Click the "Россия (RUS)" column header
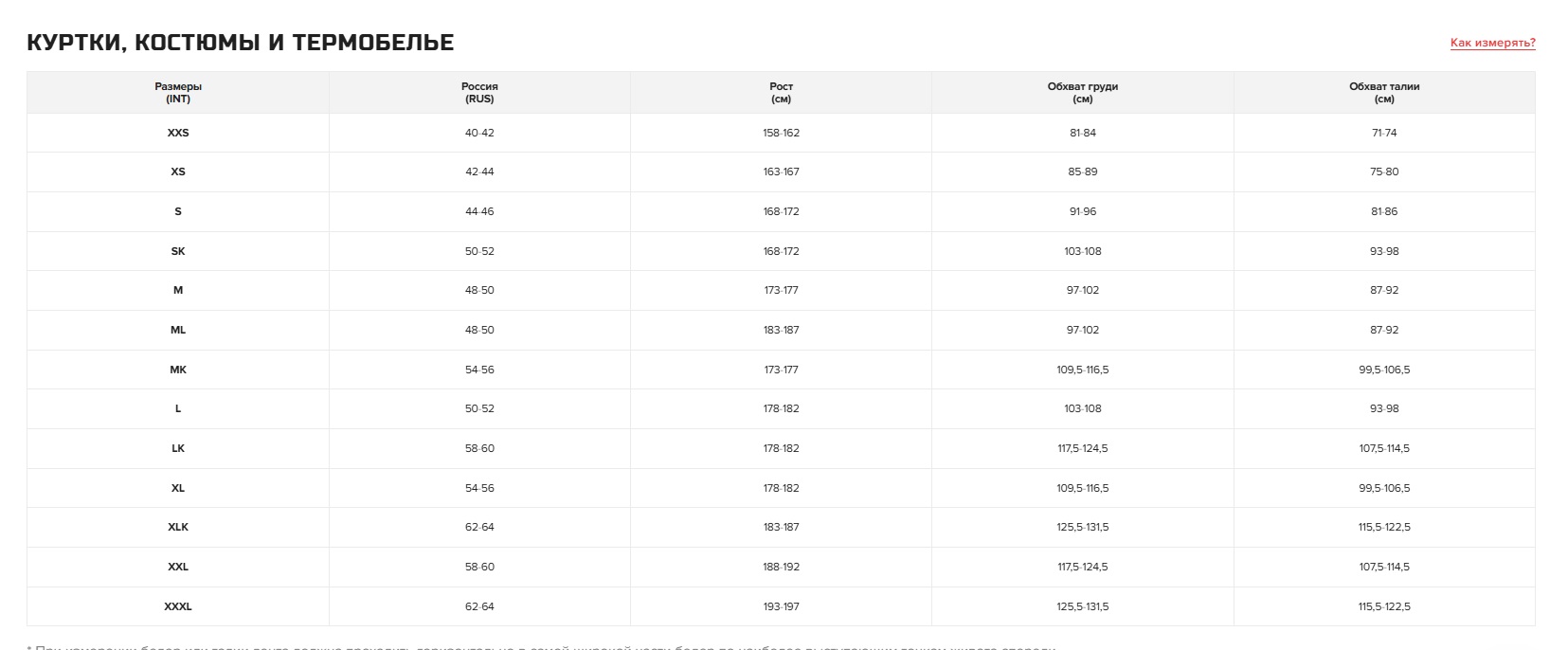Viewport: 1568px width, 650px height. [x=479, y=92]
